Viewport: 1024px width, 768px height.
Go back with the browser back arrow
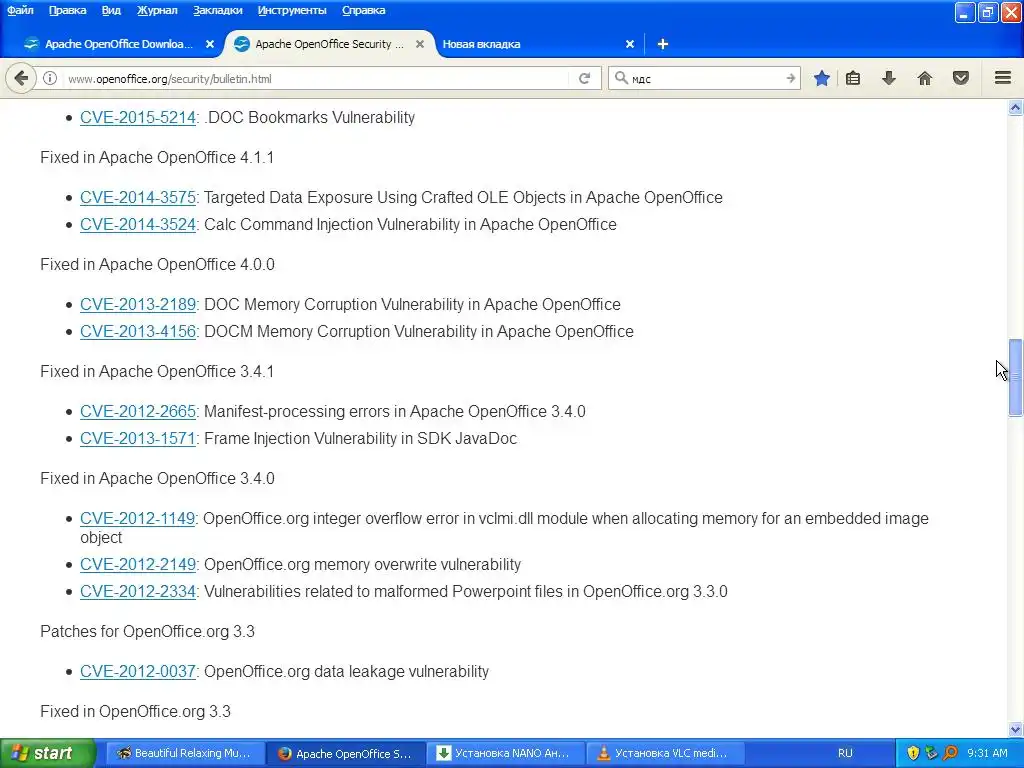(x=21, y=78)
